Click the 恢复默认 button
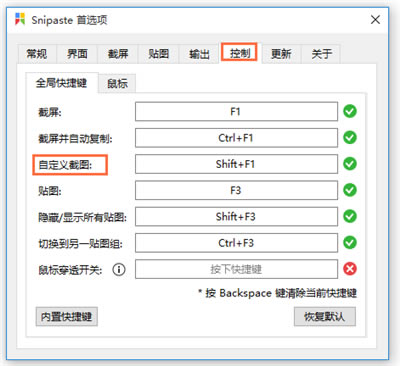 click(325, 316)
